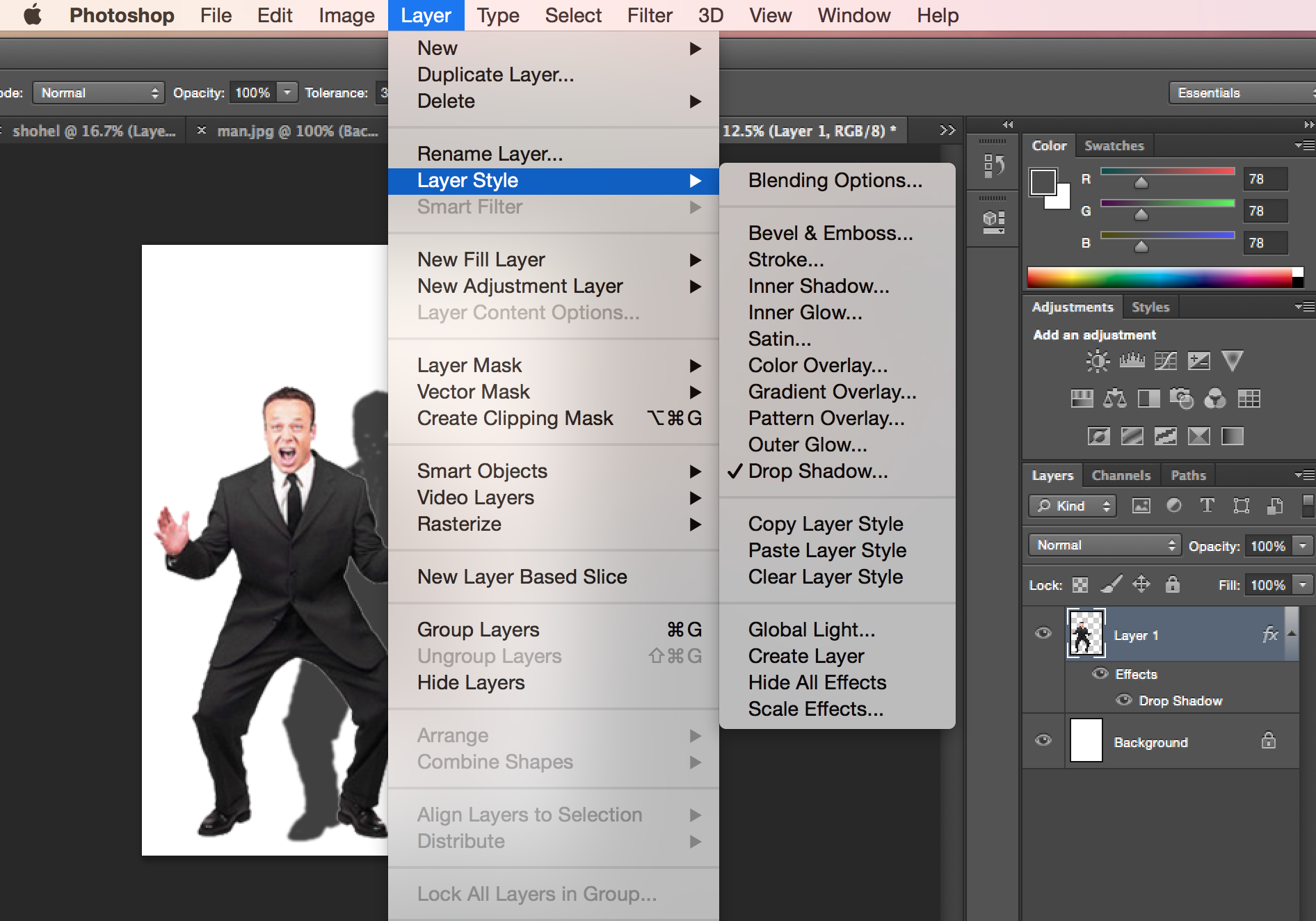Viewport: 1316px width, 921px height.
Task: Open the Essentials workspace dropdown
Action: tap(1242, 93)
